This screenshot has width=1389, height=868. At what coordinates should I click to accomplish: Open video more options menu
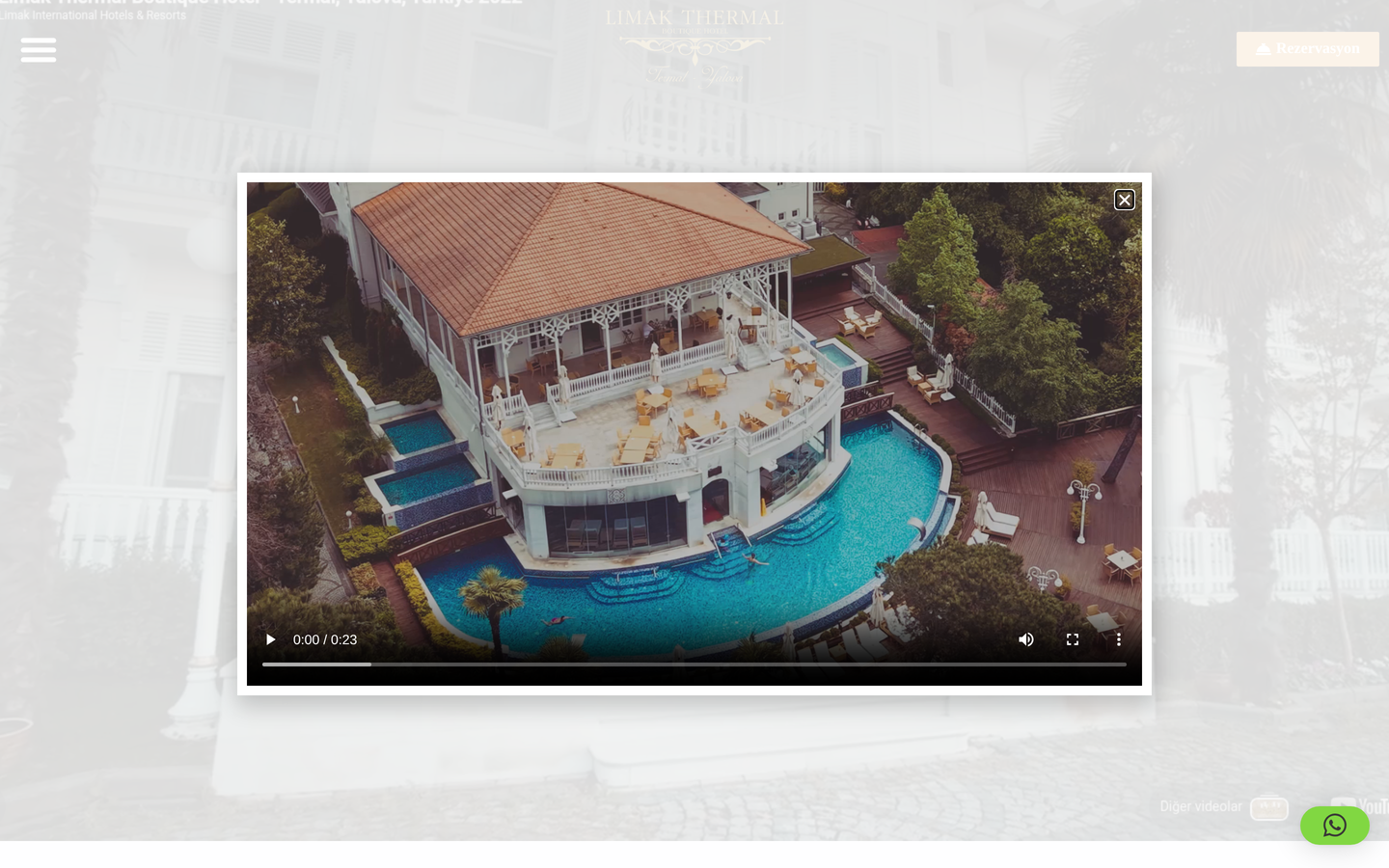pos(1119,639)
